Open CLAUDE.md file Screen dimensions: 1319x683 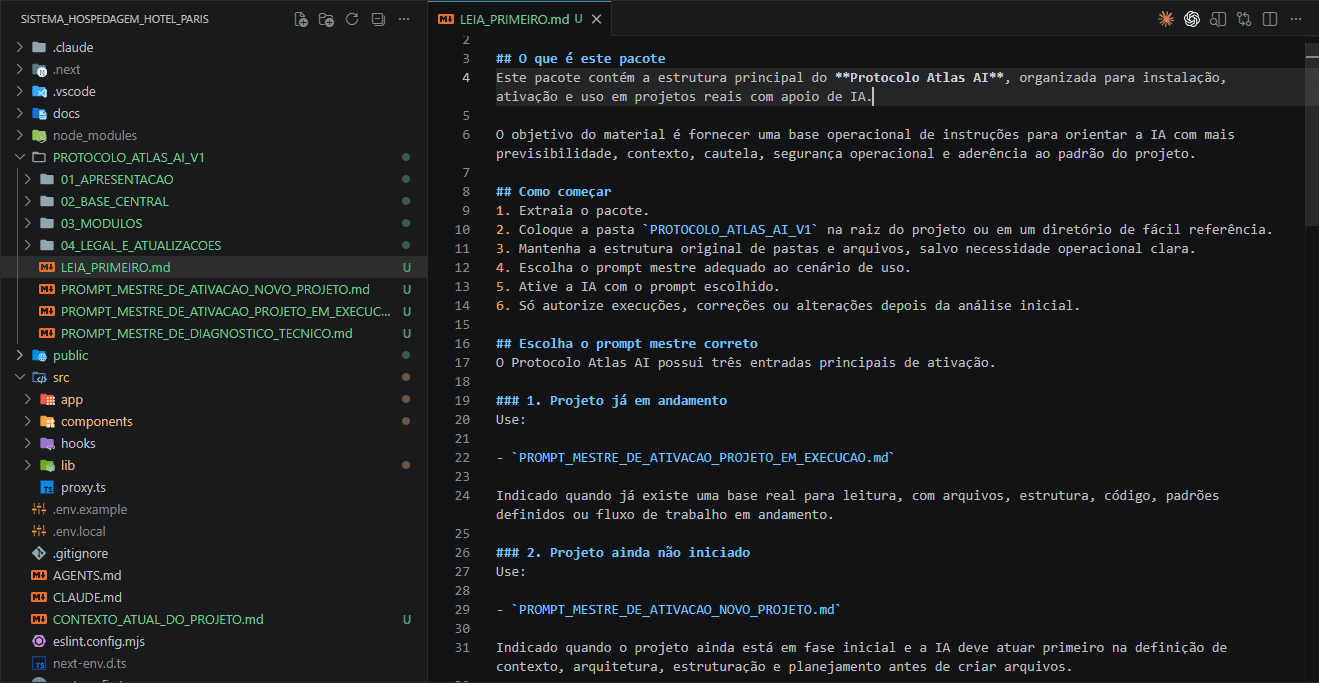(x=213, y=597)
